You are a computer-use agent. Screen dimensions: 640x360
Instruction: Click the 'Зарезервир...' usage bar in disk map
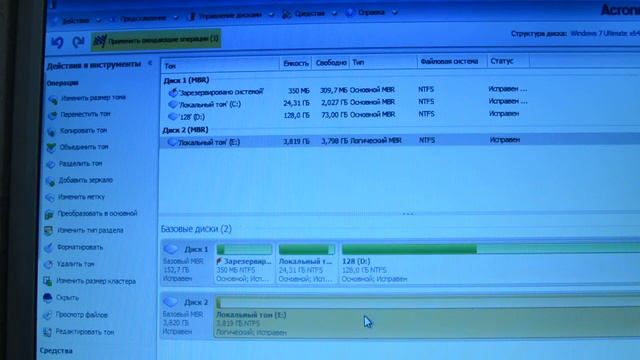point(244,249)
